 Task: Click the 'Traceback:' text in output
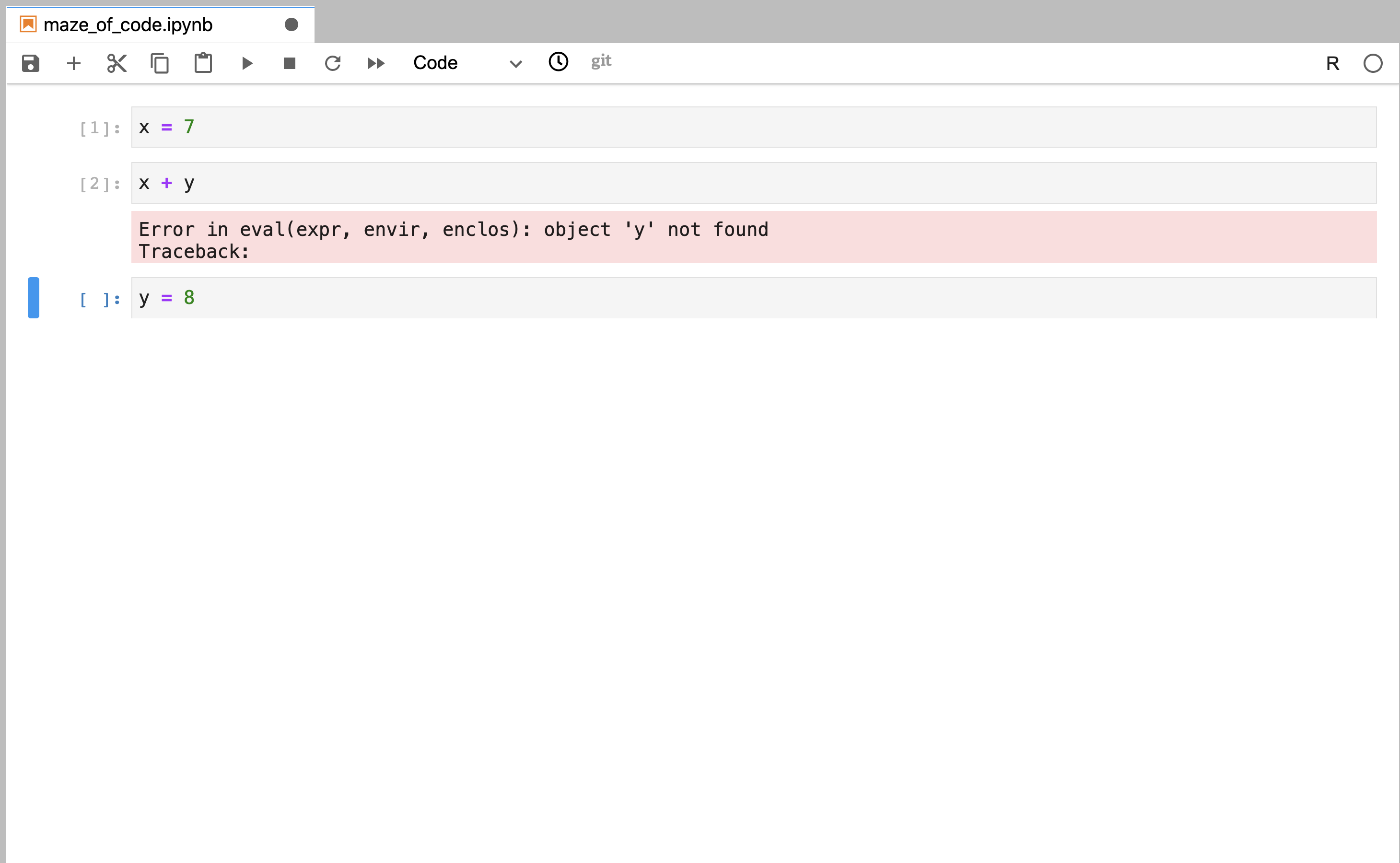click(194, 251)
